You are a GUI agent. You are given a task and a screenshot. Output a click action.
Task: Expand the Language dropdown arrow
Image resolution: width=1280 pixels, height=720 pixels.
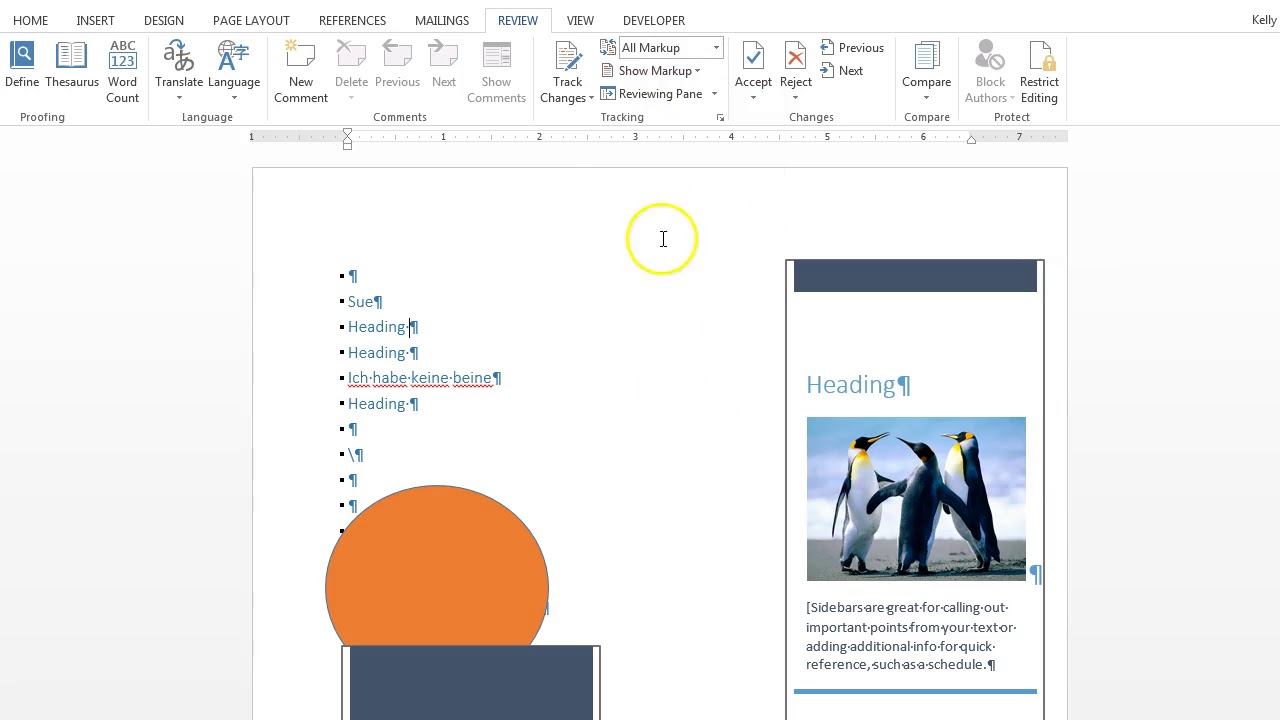[x=233, y=98]
